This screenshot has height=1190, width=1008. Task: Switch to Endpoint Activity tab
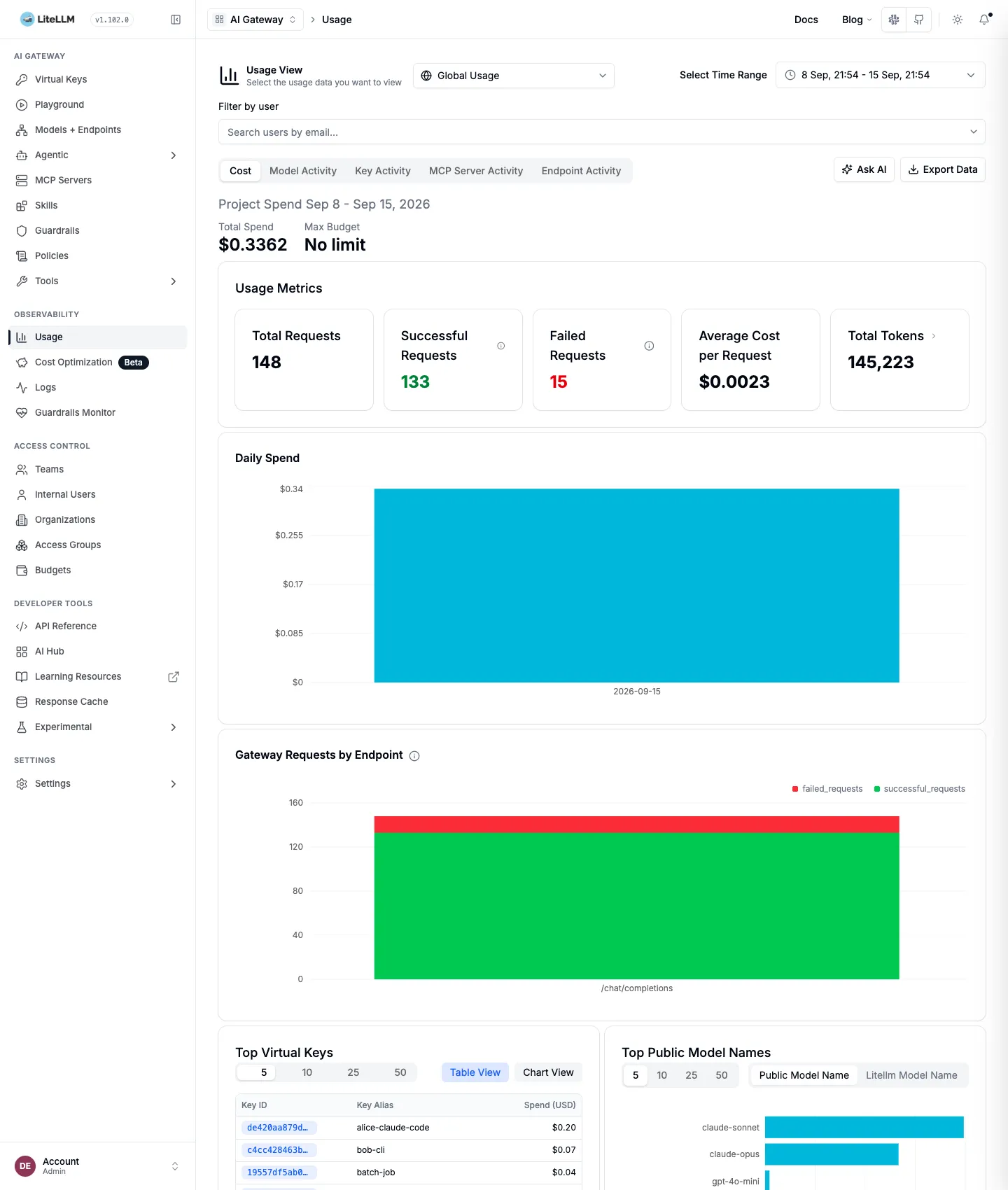(x=581, y=171)
